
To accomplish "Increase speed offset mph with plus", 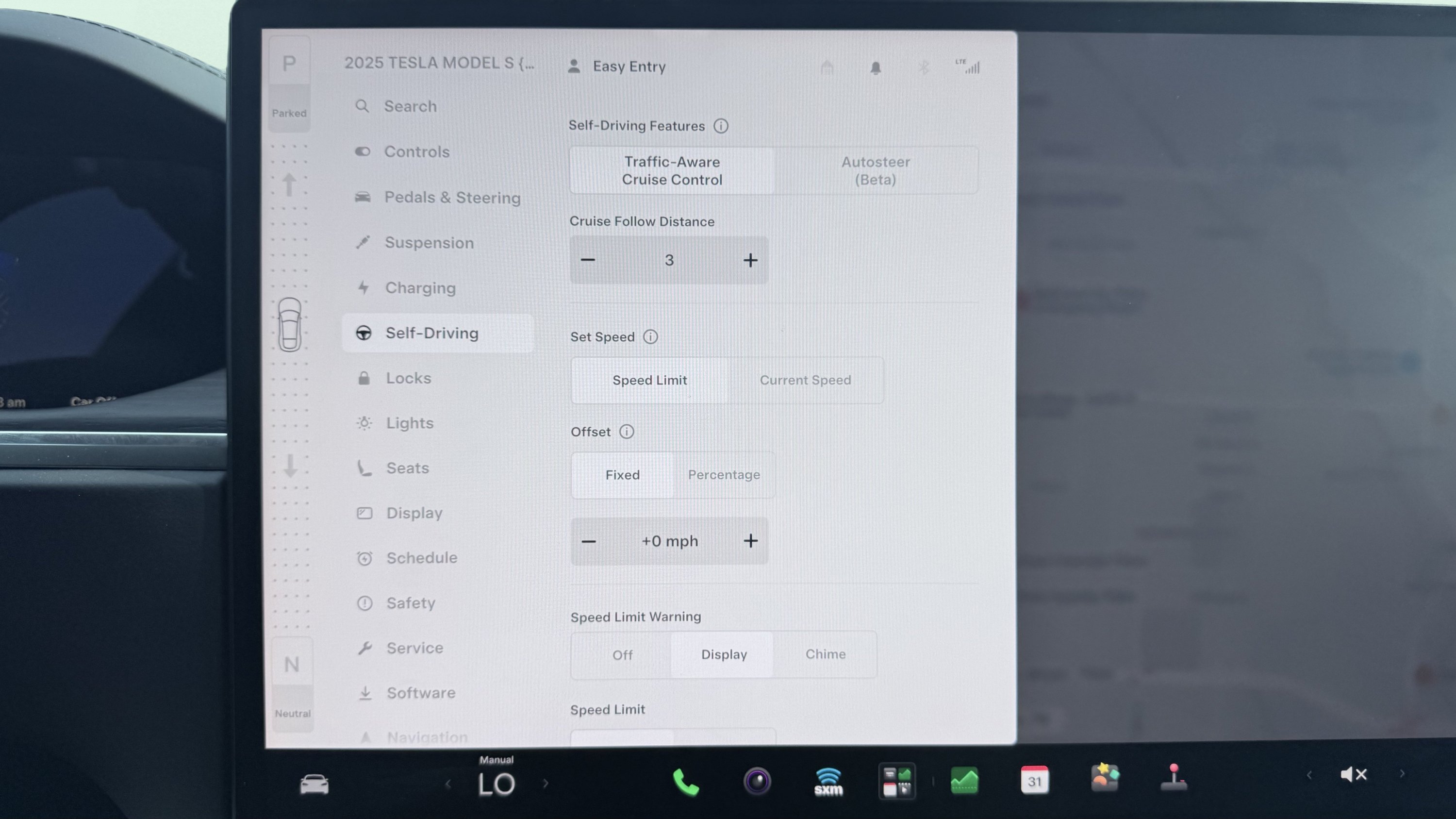I will point(751,541).
